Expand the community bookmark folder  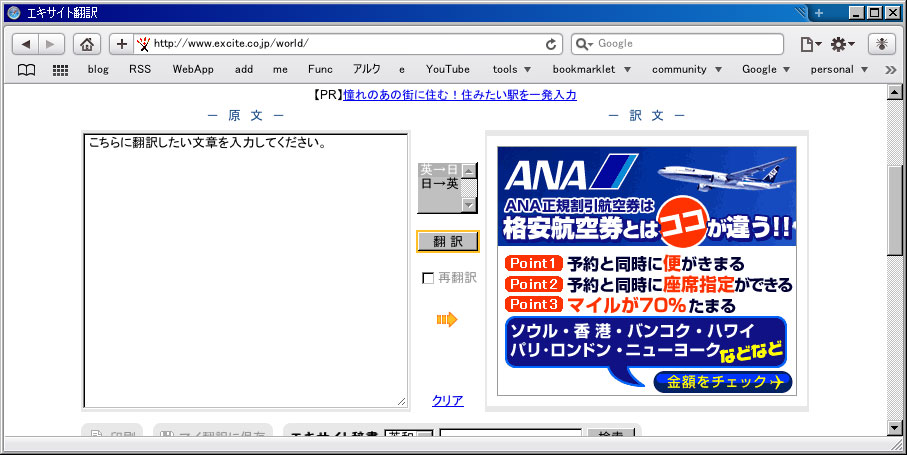click(x=687, y=69)
